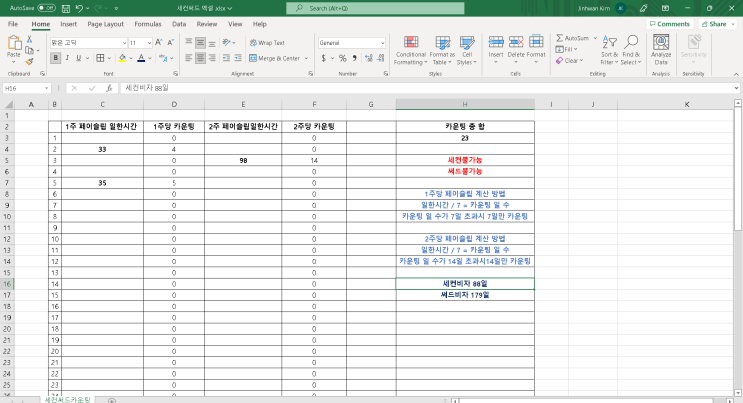Select row 16 header
Image resolution: width=743 pixels, height=403 pixels.
coord(7,284)
